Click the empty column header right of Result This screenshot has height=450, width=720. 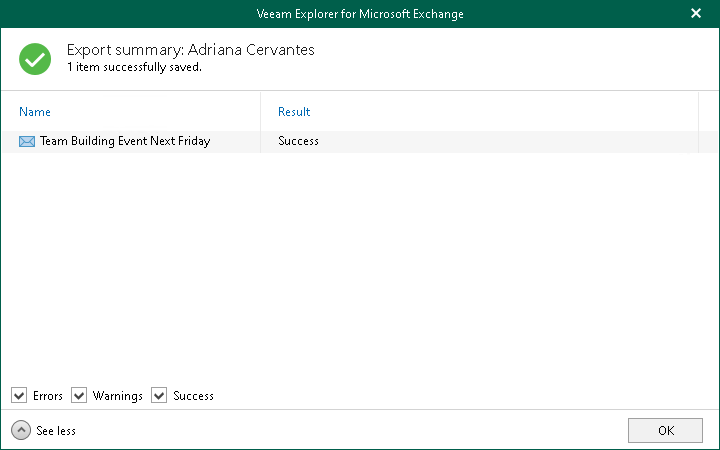point(707,112)
